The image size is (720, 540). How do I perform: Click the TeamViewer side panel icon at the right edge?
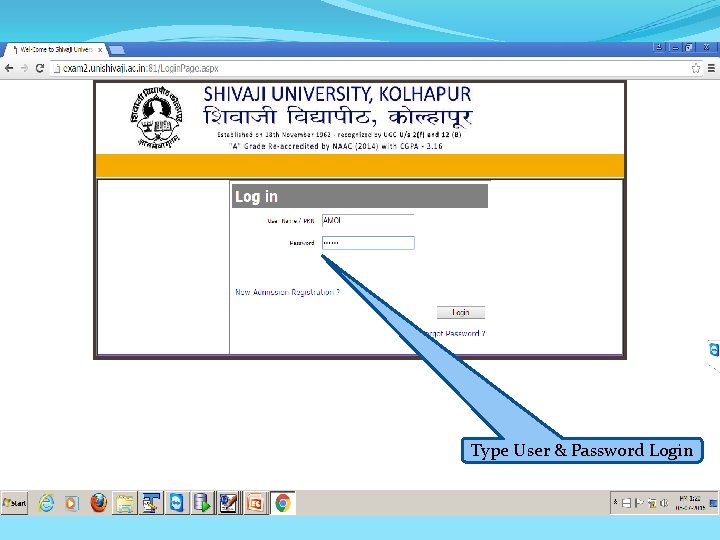714,349
